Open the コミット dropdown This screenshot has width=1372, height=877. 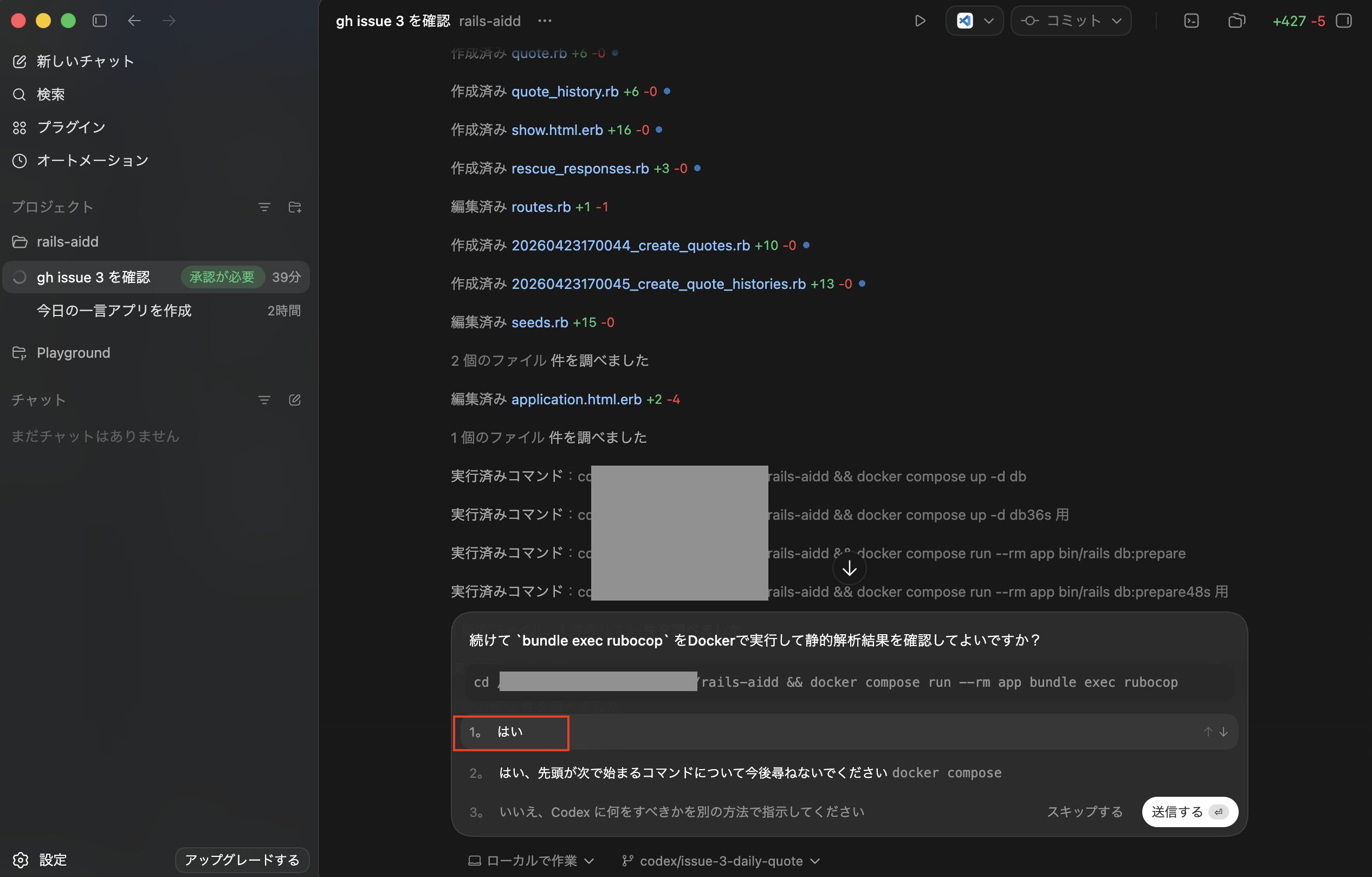click(1071, 21)
